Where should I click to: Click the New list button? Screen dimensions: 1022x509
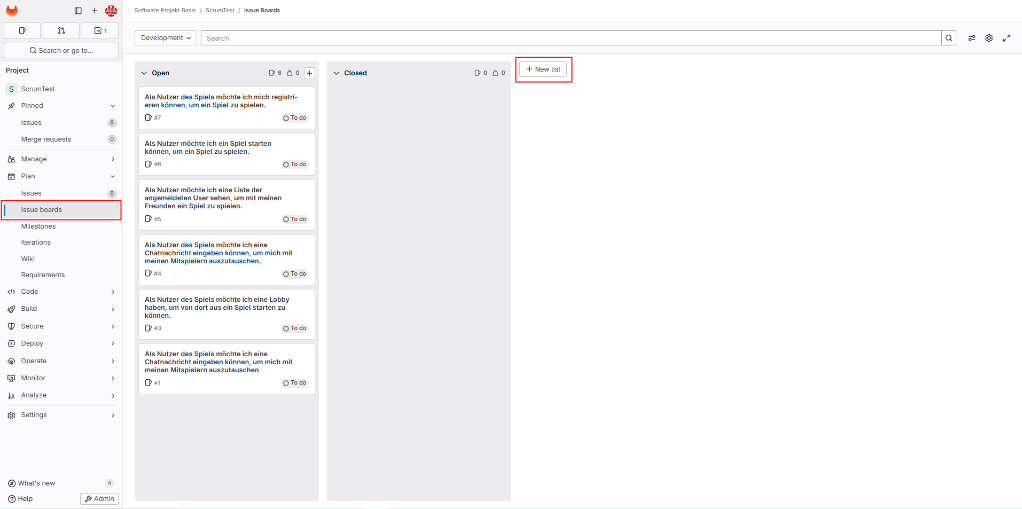[x=544, y=69]
